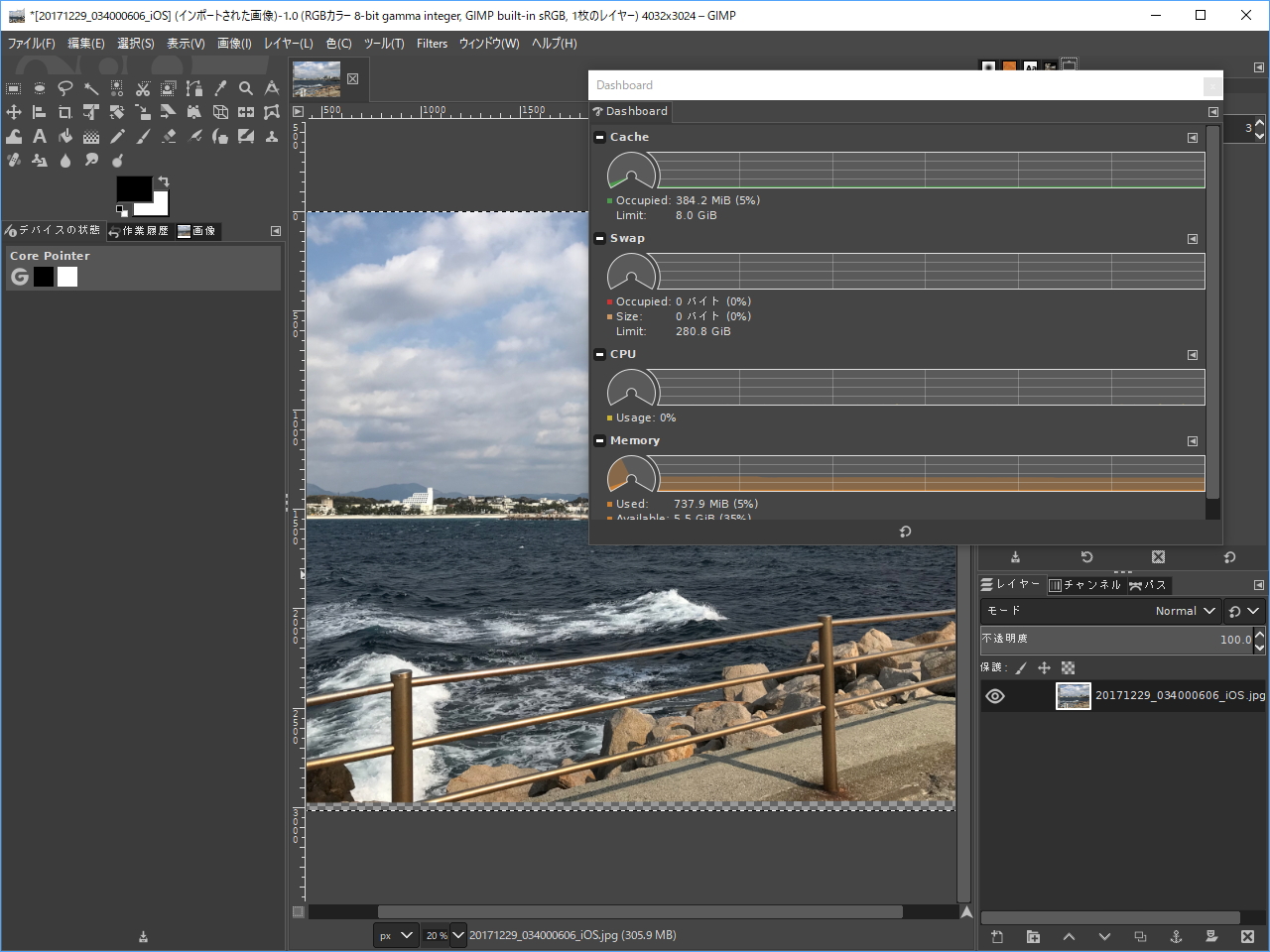The image size is (1270, 952).
Task: Enable the lock pixels protection toggle
Action: [1021, 667]
